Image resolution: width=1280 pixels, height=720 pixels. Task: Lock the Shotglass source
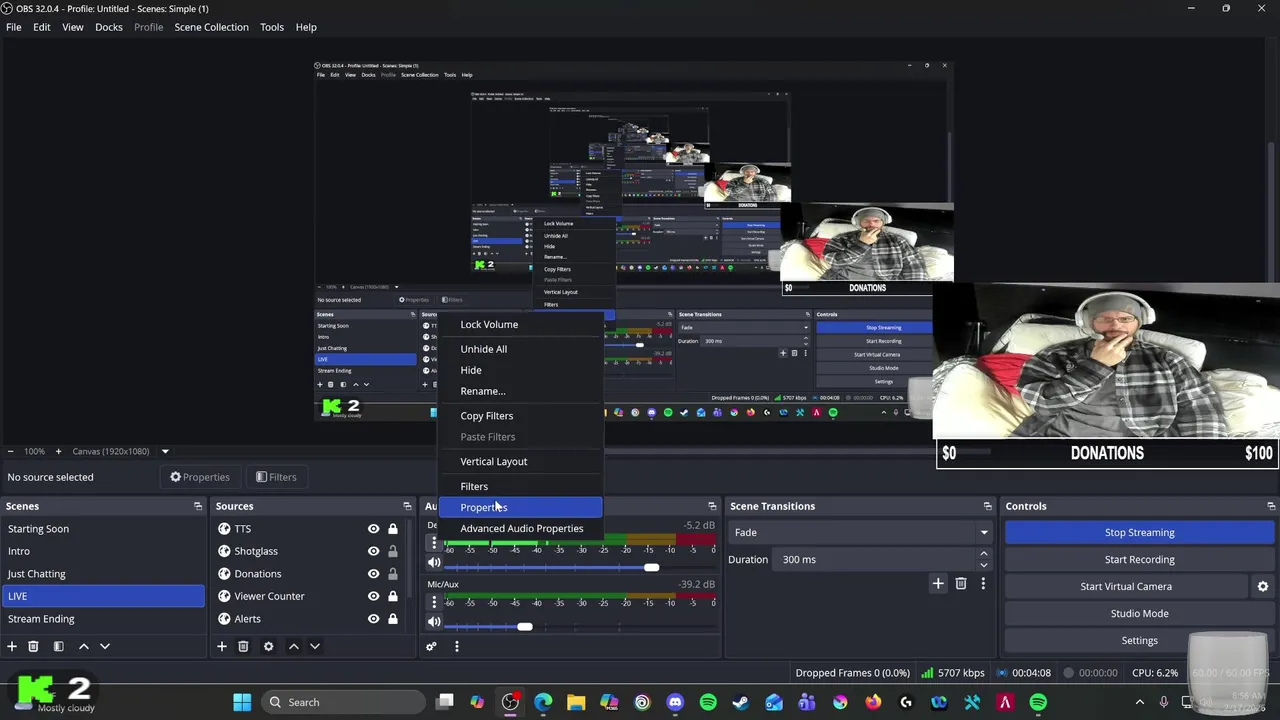tap(393, 551)
